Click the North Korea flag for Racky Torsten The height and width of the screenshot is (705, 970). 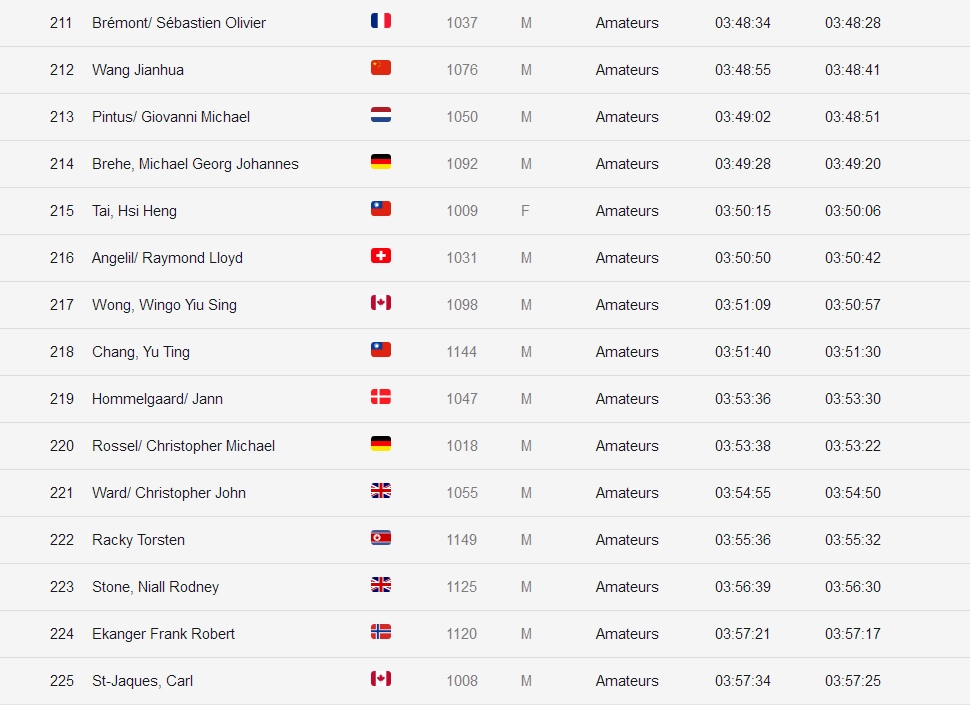tap(380, 538)
